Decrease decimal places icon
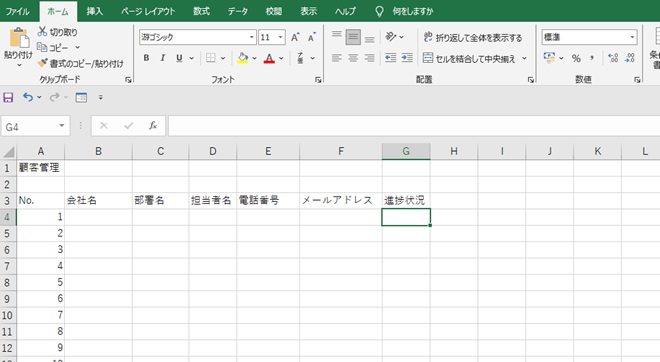This screenshot has height=362, width=660. (630, 58)
